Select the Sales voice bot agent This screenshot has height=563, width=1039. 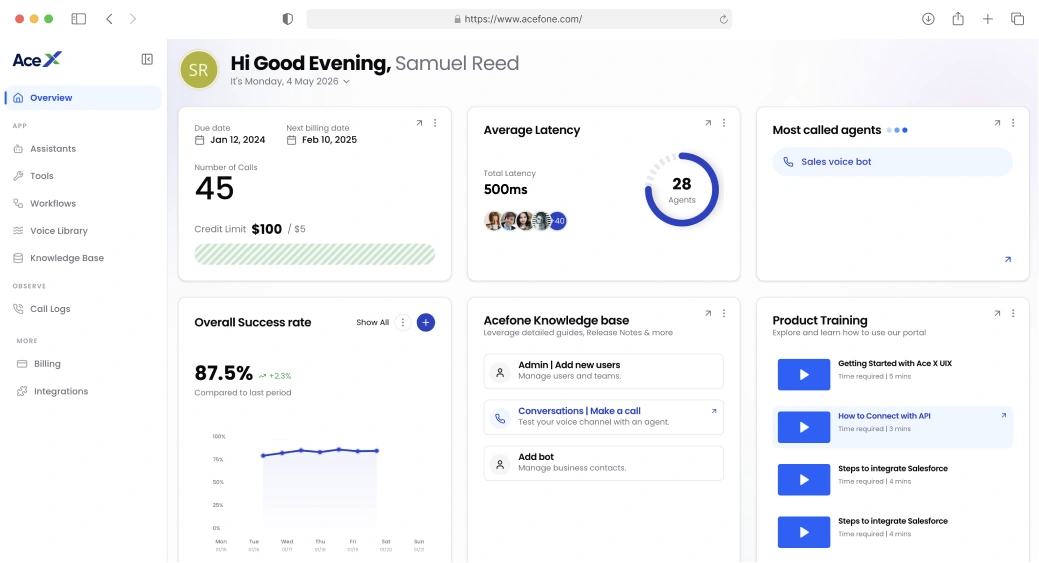click(x=893, y=162)
